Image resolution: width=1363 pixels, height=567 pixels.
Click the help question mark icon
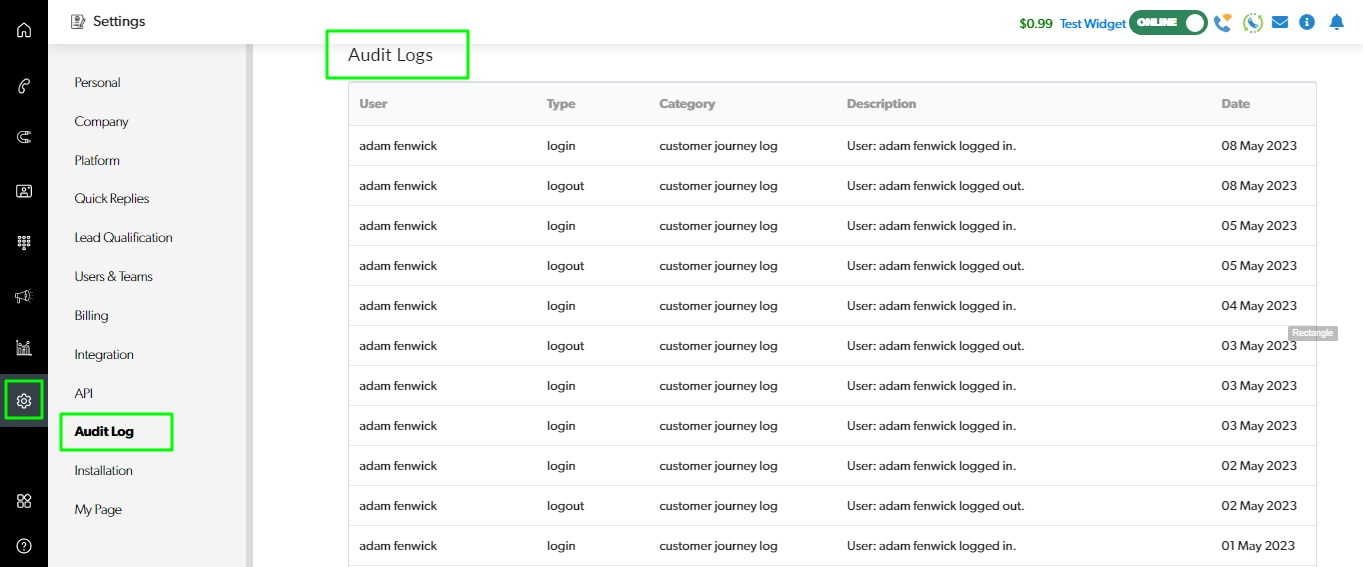[x=24, y=546]
